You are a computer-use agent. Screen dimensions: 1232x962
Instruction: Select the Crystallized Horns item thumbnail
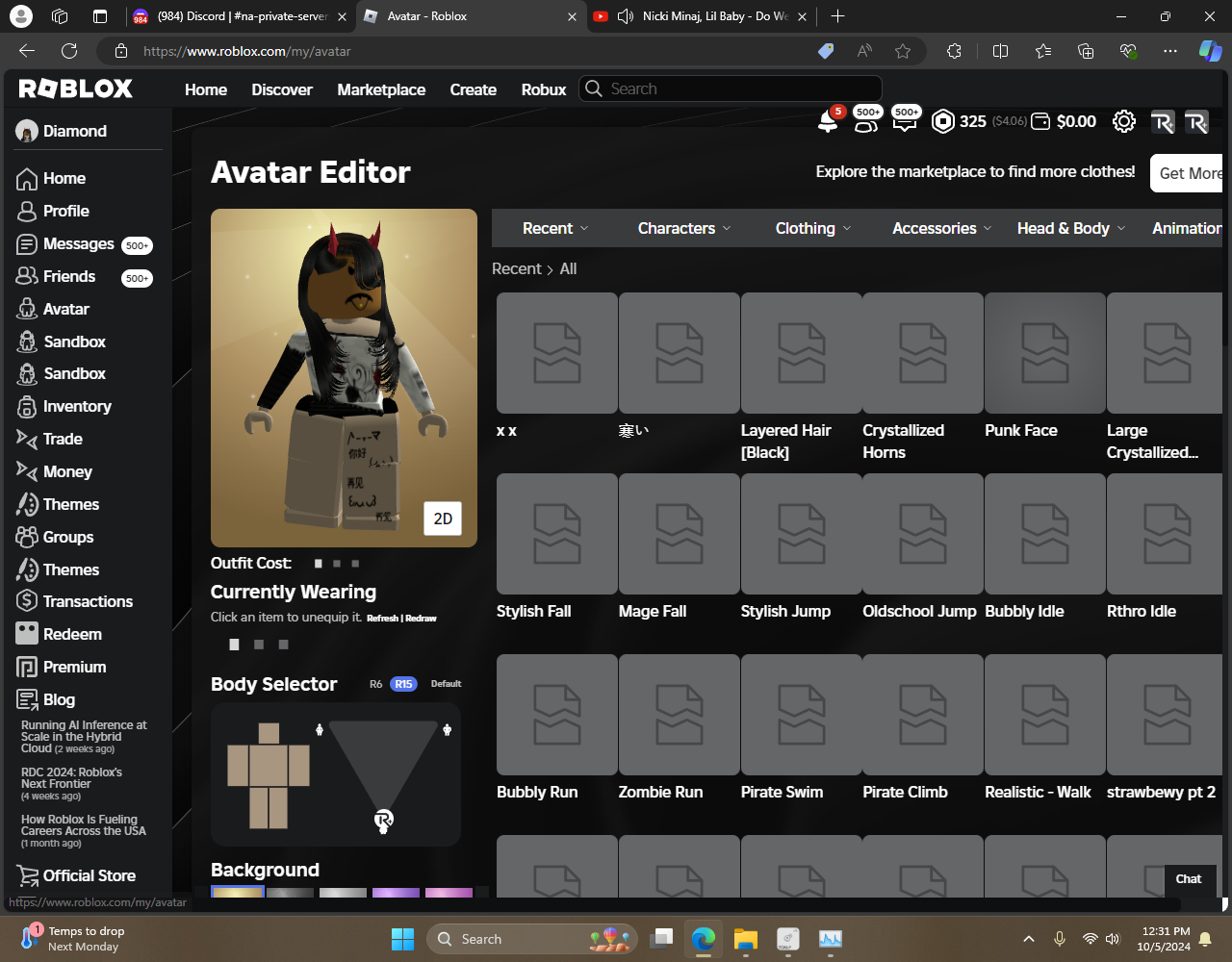[x=923, y=353]
